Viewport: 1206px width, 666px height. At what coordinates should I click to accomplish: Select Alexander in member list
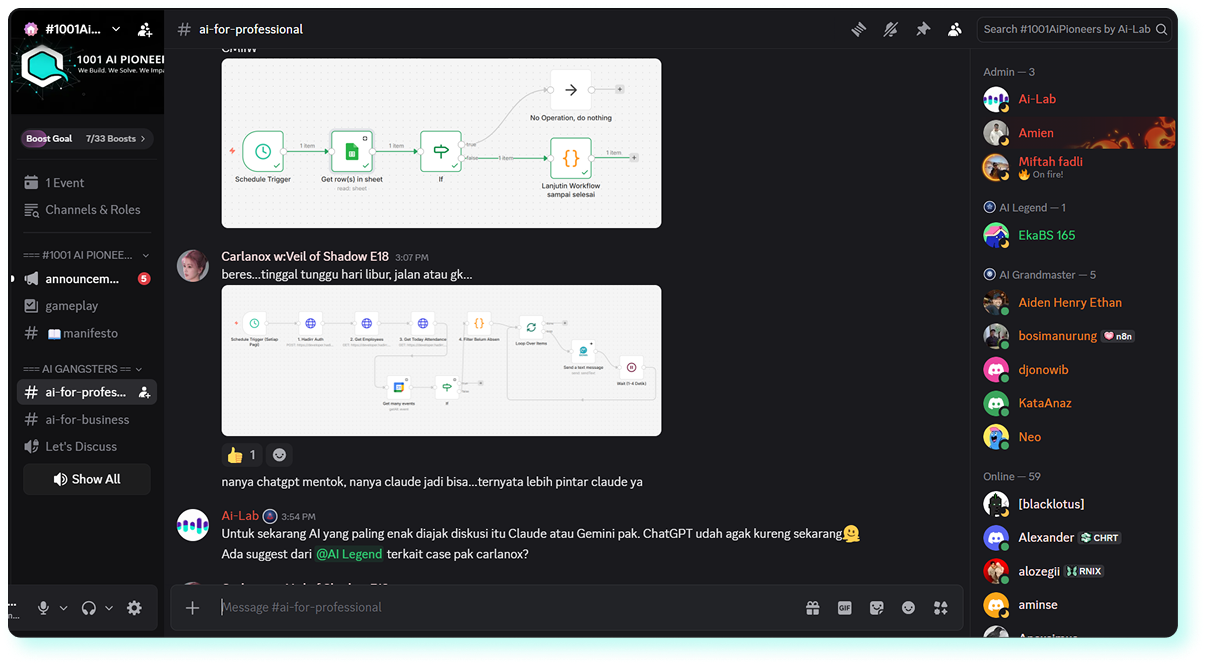[1074, 537]
